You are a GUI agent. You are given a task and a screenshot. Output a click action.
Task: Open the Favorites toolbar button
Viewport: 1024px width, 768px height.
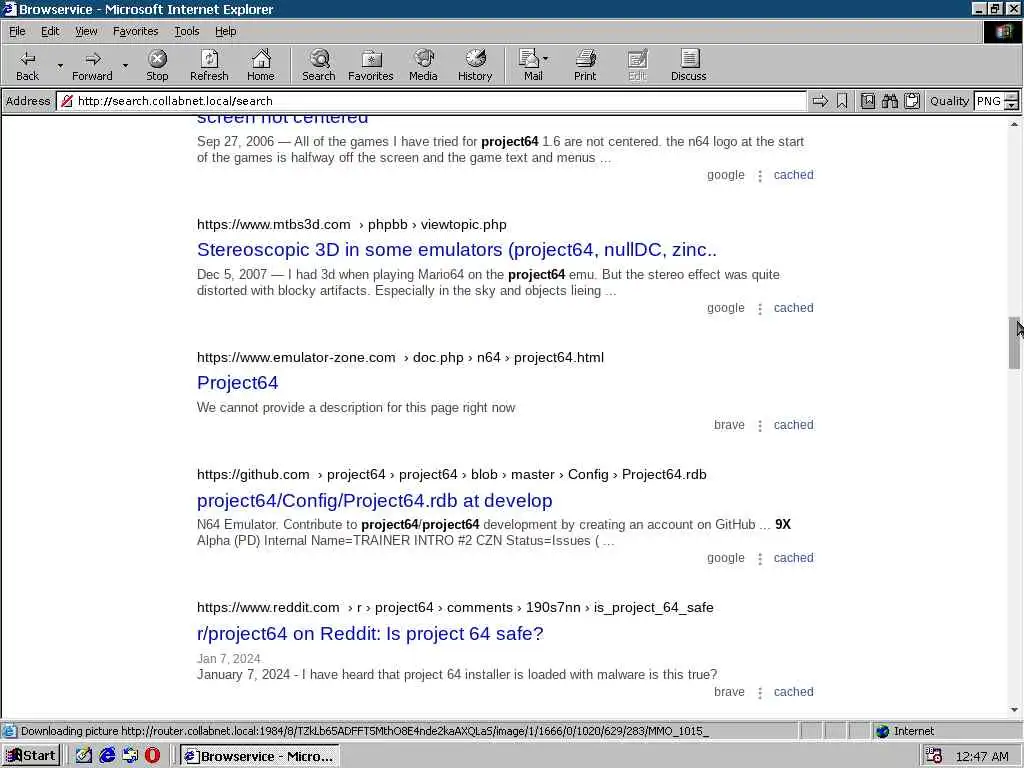371,65
